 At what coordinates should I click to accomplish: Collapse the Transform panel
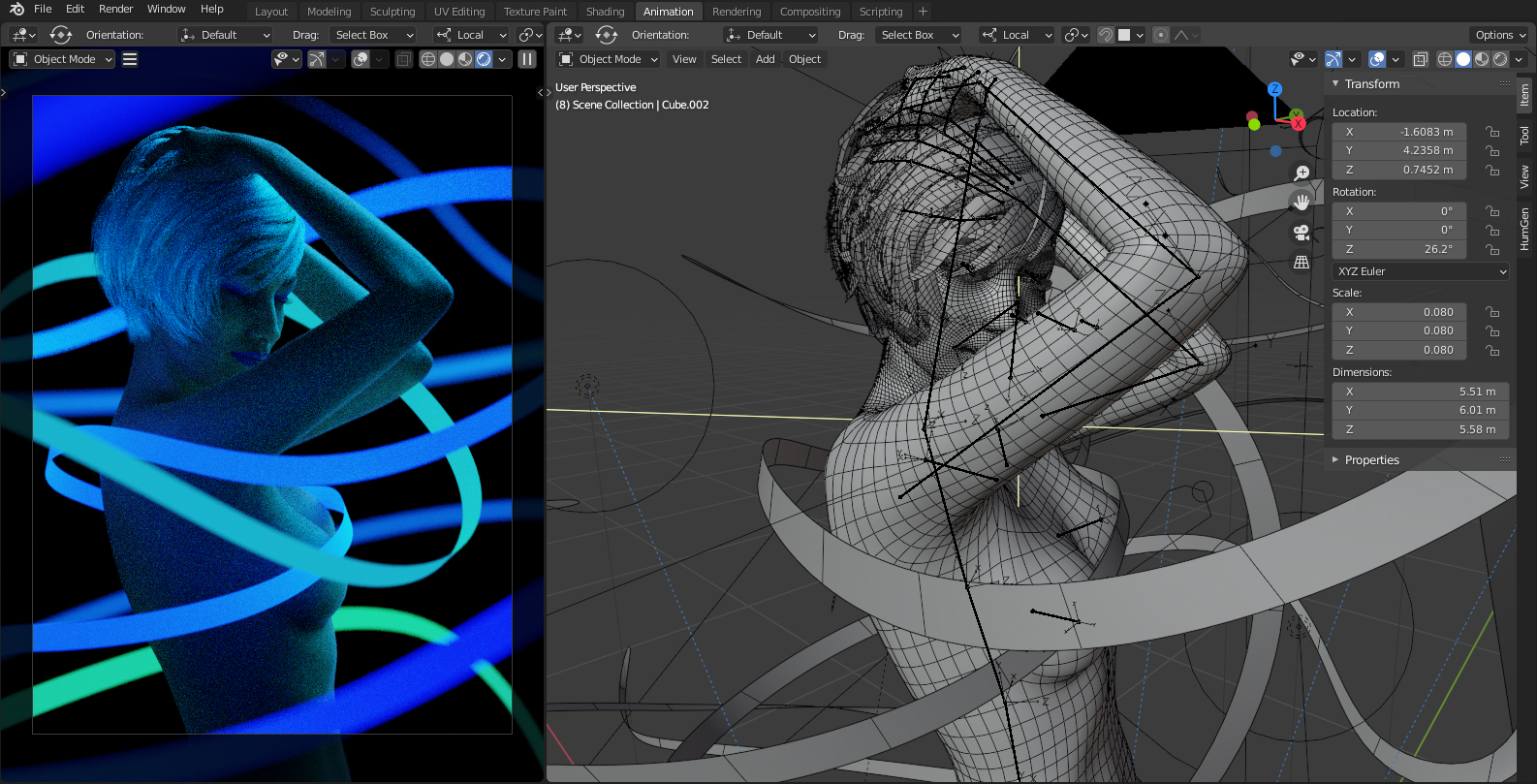(1335, 84)
